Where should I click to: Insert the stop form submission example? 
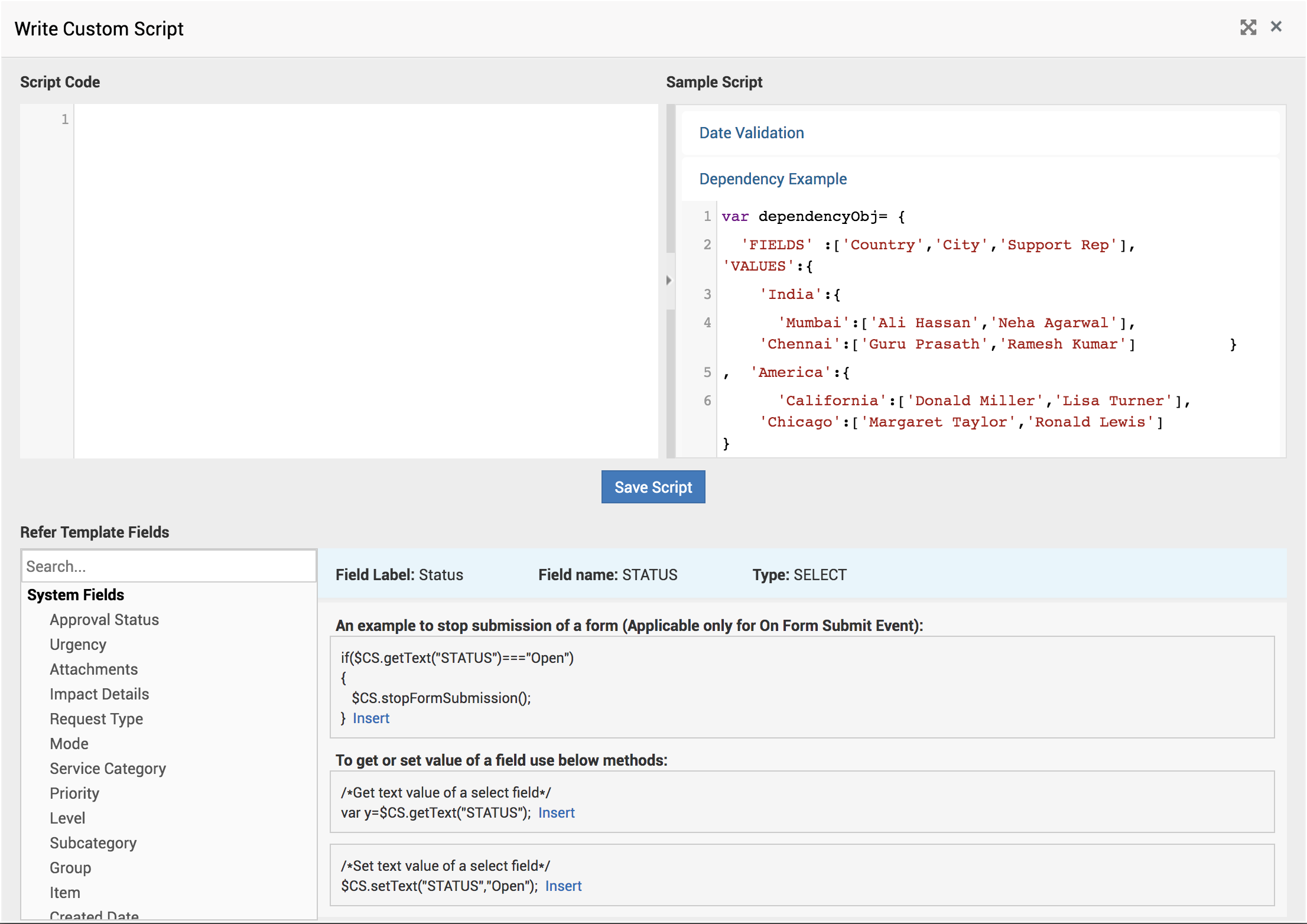click(370, 718)
